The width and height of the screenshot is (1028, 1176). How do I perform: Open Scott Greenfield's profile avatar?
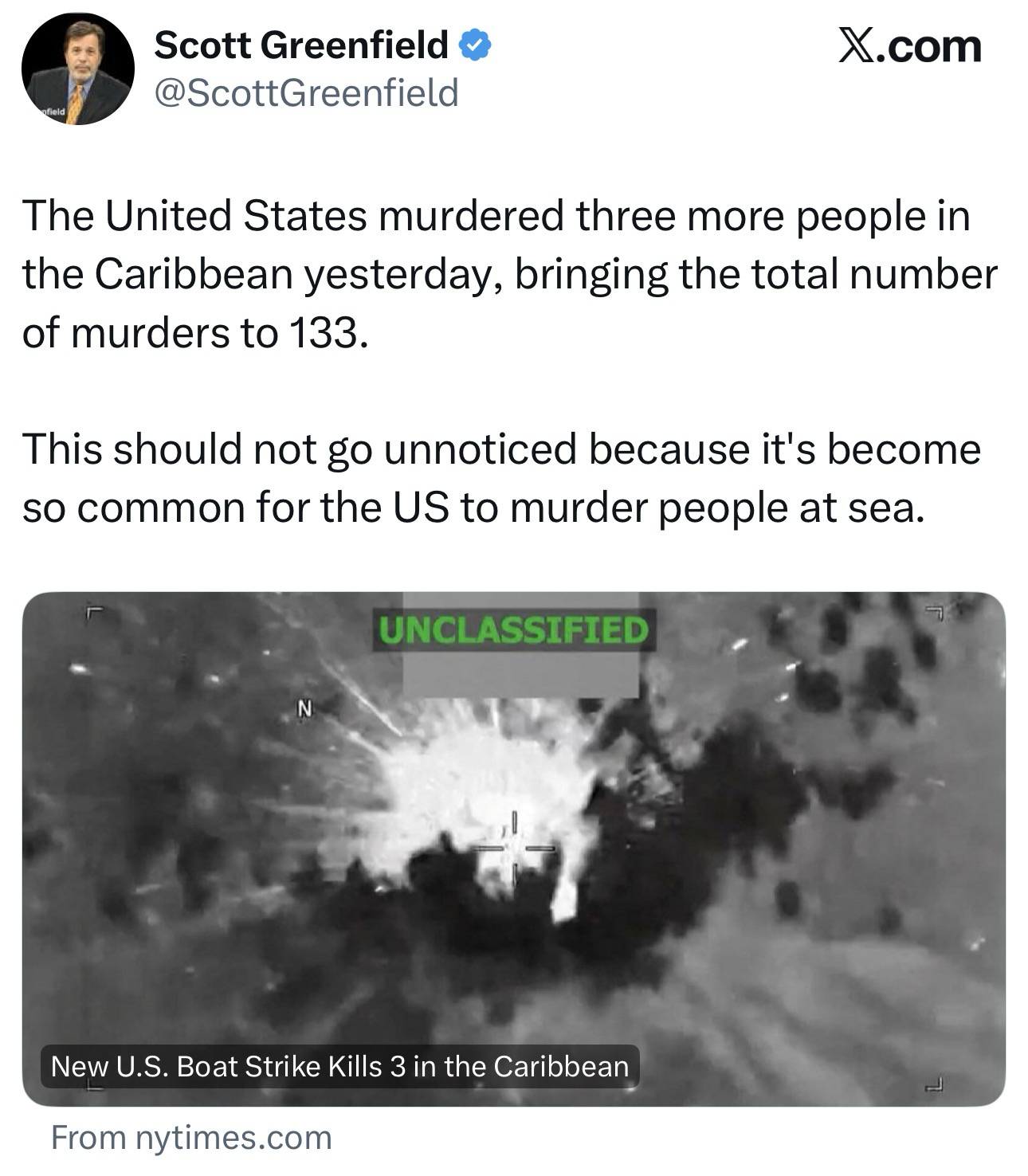[77, 69]
